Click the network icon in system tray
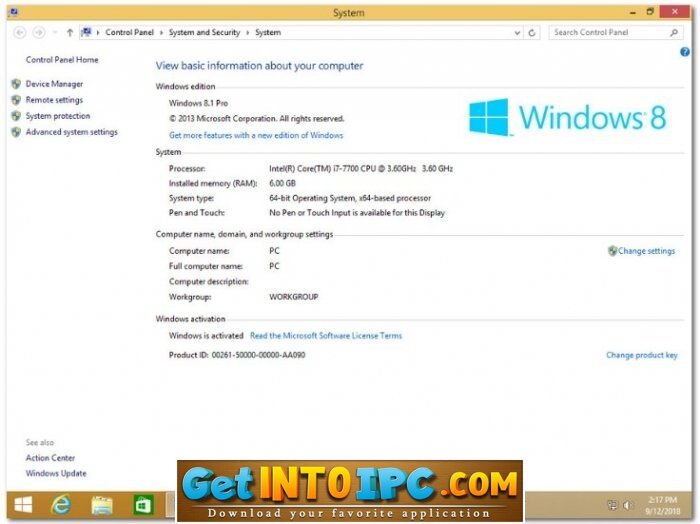 612,505
